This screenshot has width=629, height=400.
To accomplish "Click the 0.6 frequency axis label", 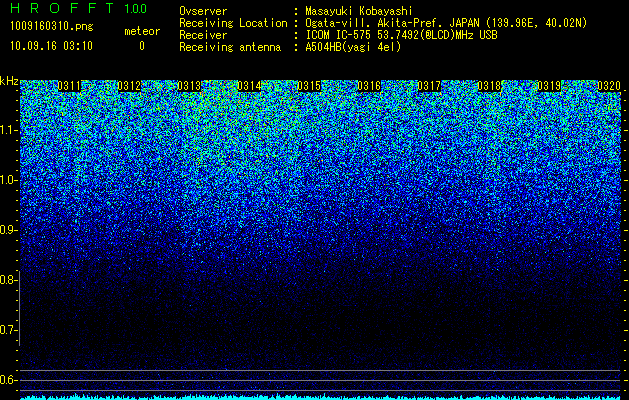I will click(x=9, y=380).
